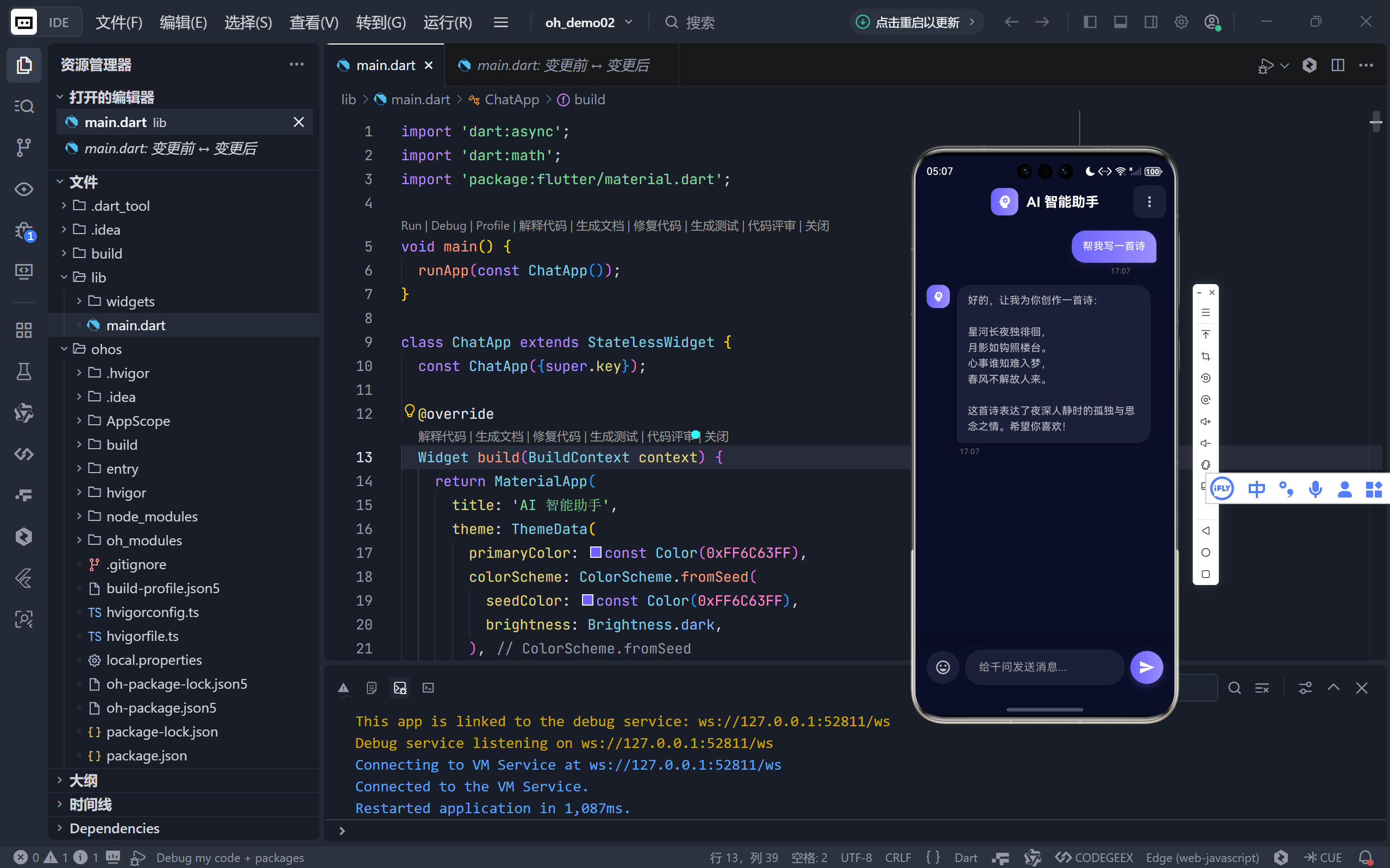Image resolution: width=1390 pixels, height=868 pixels.
Task: Toggle the secondary sidebar layout button
Action: [x=1150, y=22]
